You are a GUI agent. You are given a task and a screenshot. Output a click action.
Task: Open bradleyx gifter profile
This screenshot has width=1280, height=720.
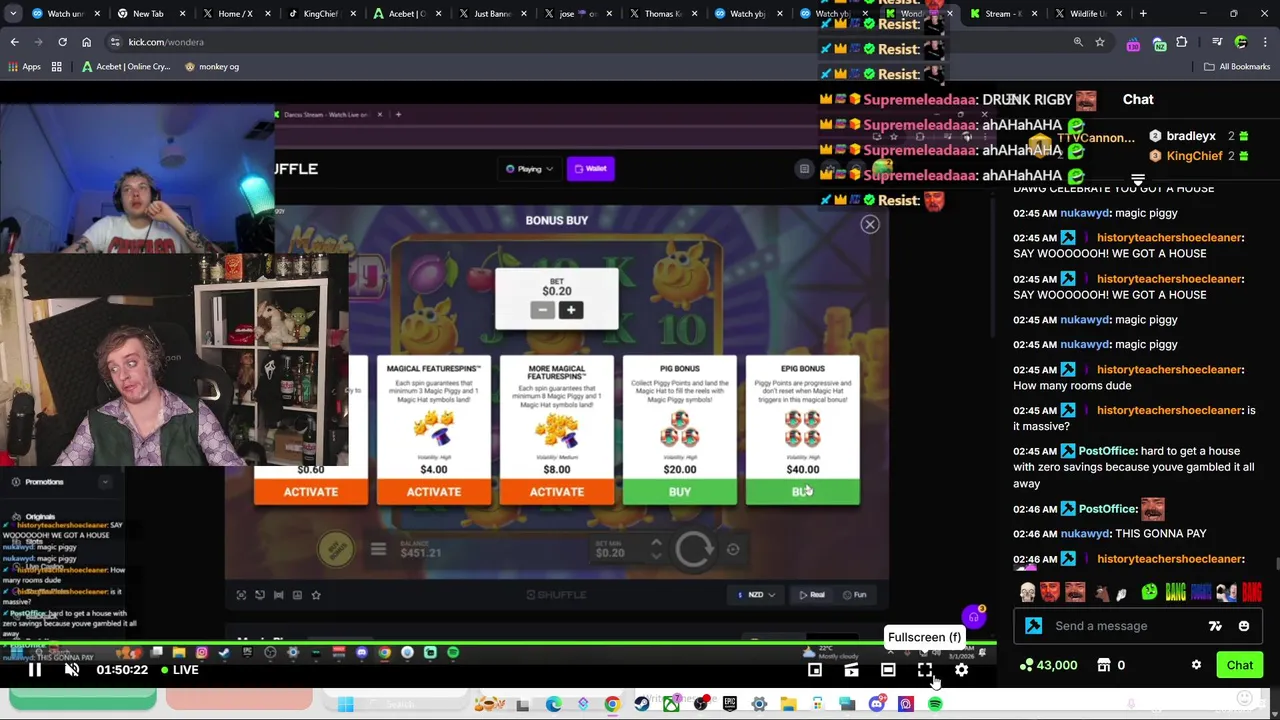pos(1190,136)
